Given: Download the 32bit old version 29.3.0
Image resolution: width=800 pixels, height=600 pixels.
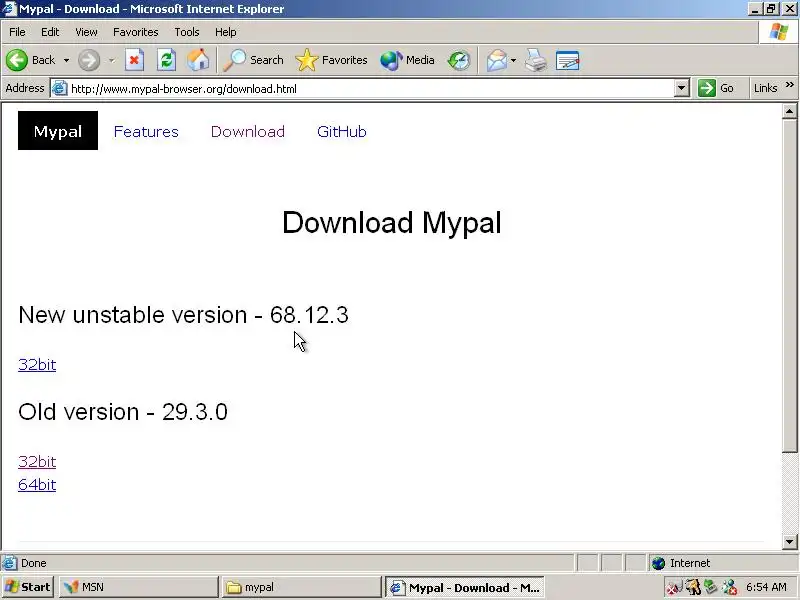Looking at the screenshot, I should pos(37,461).
